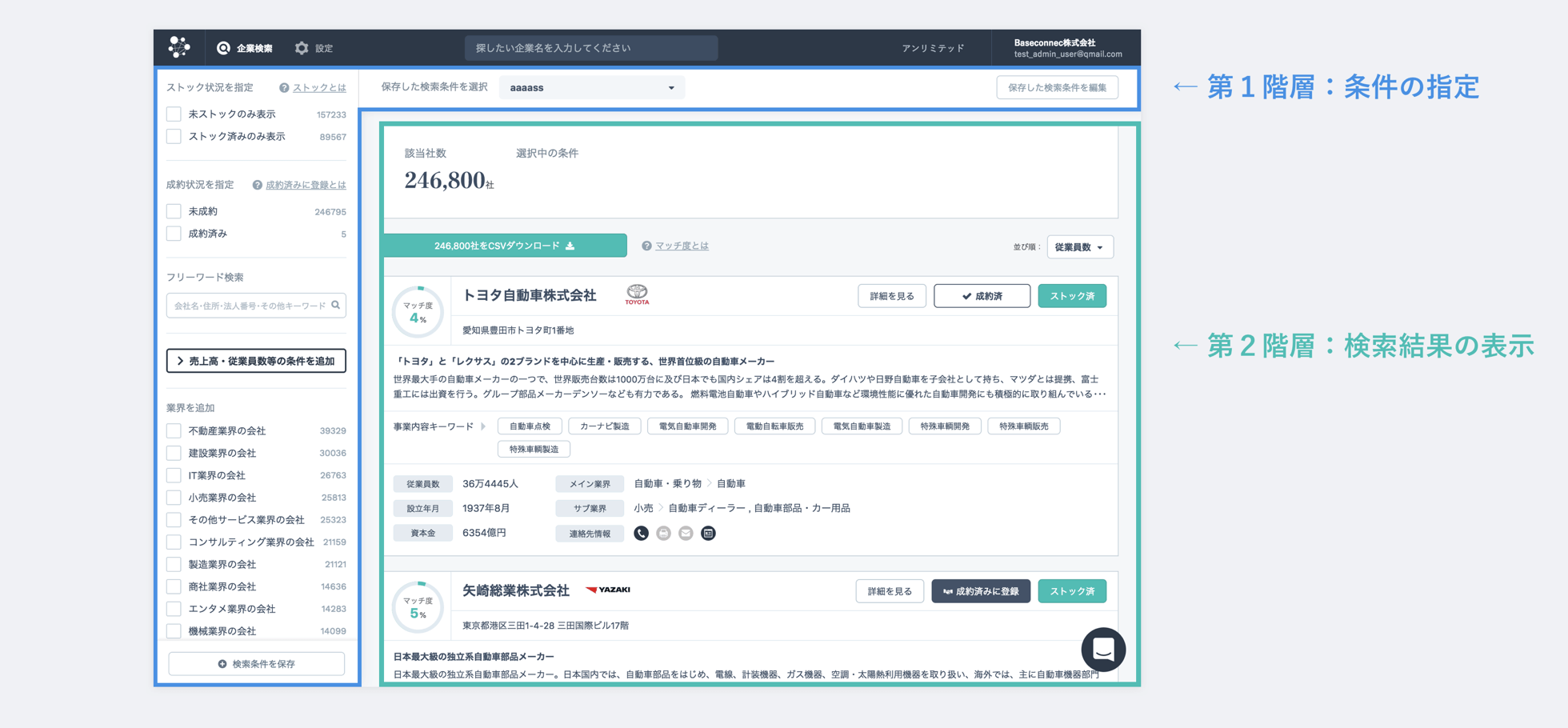Click 成約済みに登録 for 矢崎総業
Viewport: 1568px width, 728px height.
point(981,591)
